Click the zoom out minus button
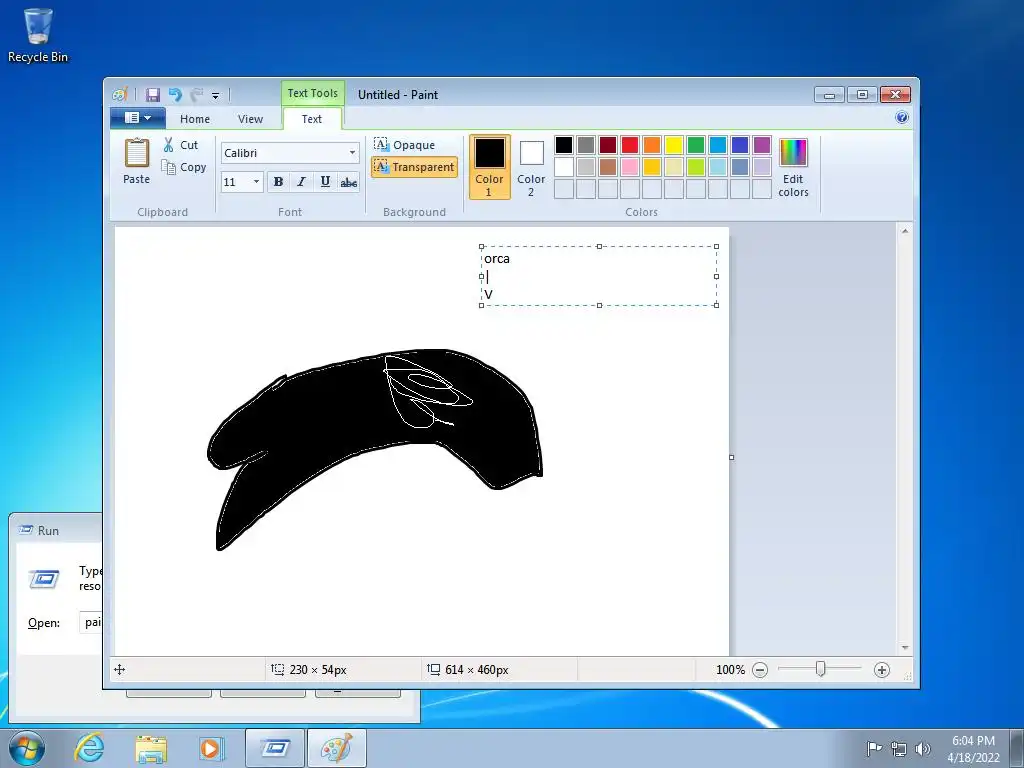 pyautogui.click(x=760, y=670)
